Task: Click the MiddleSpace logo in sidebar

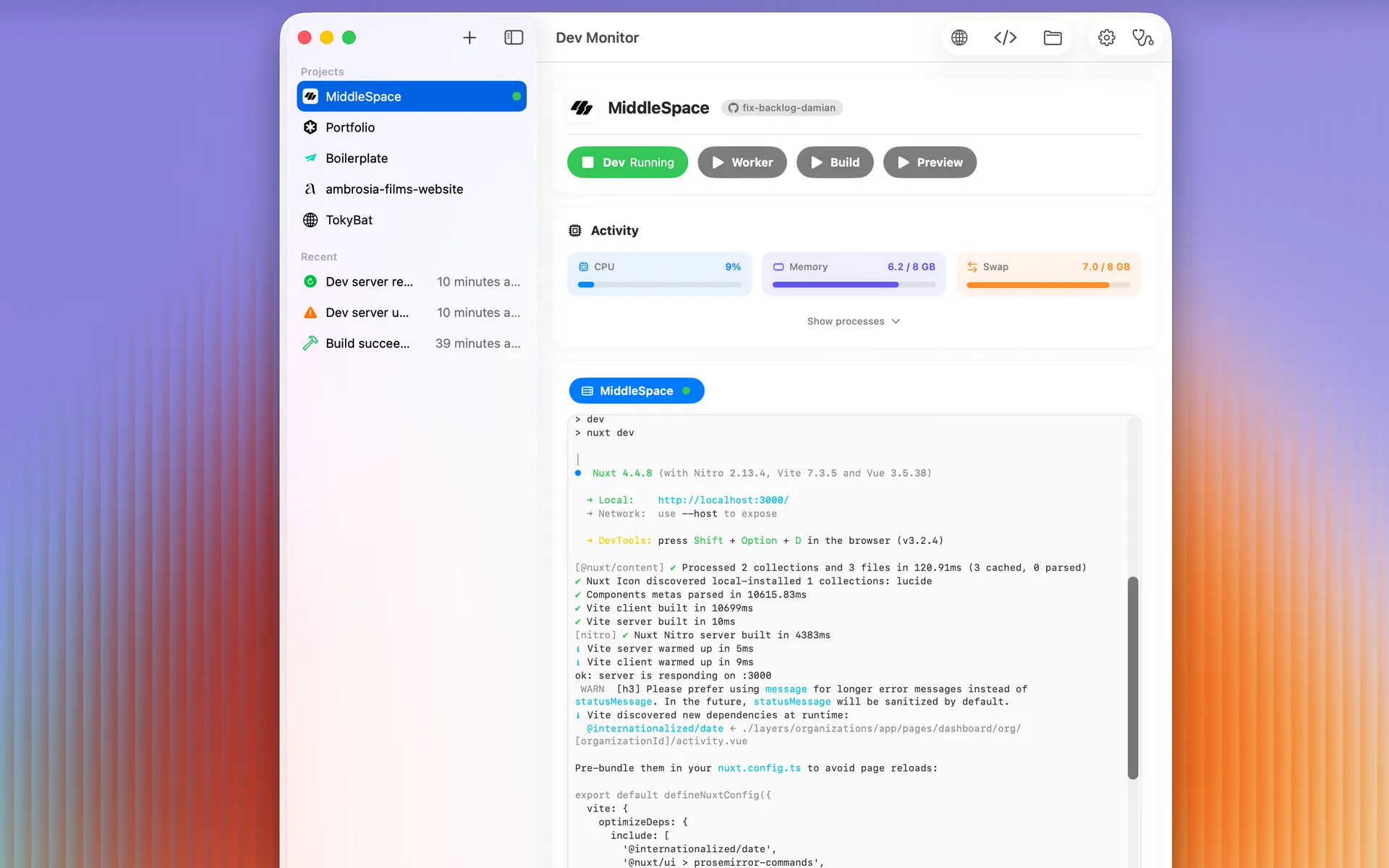Action: coord(310,96)
